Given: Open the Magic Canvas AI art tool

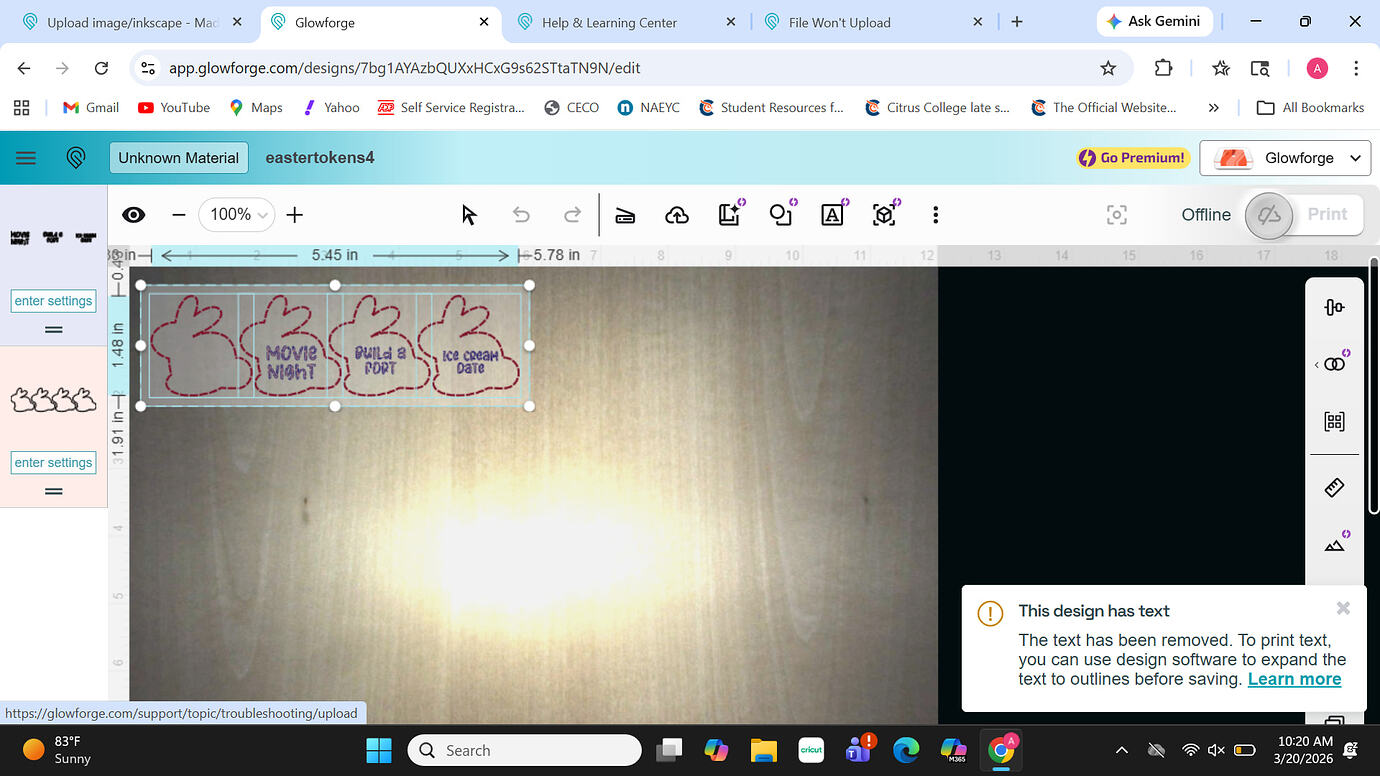Looking at the screenshot, I should 729,214.
